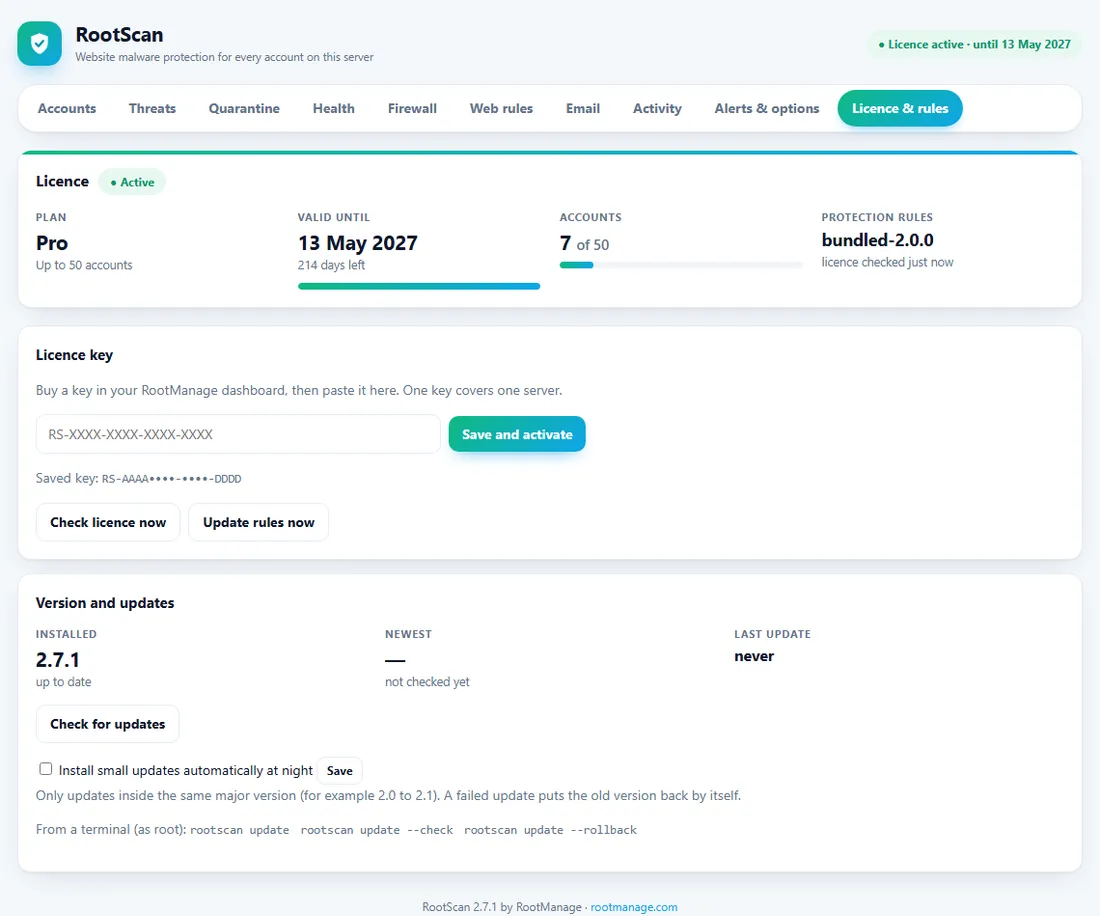Screen dimensions: 1100x916
Task: Click Update rules now button
Action: [x=259, y=523]
